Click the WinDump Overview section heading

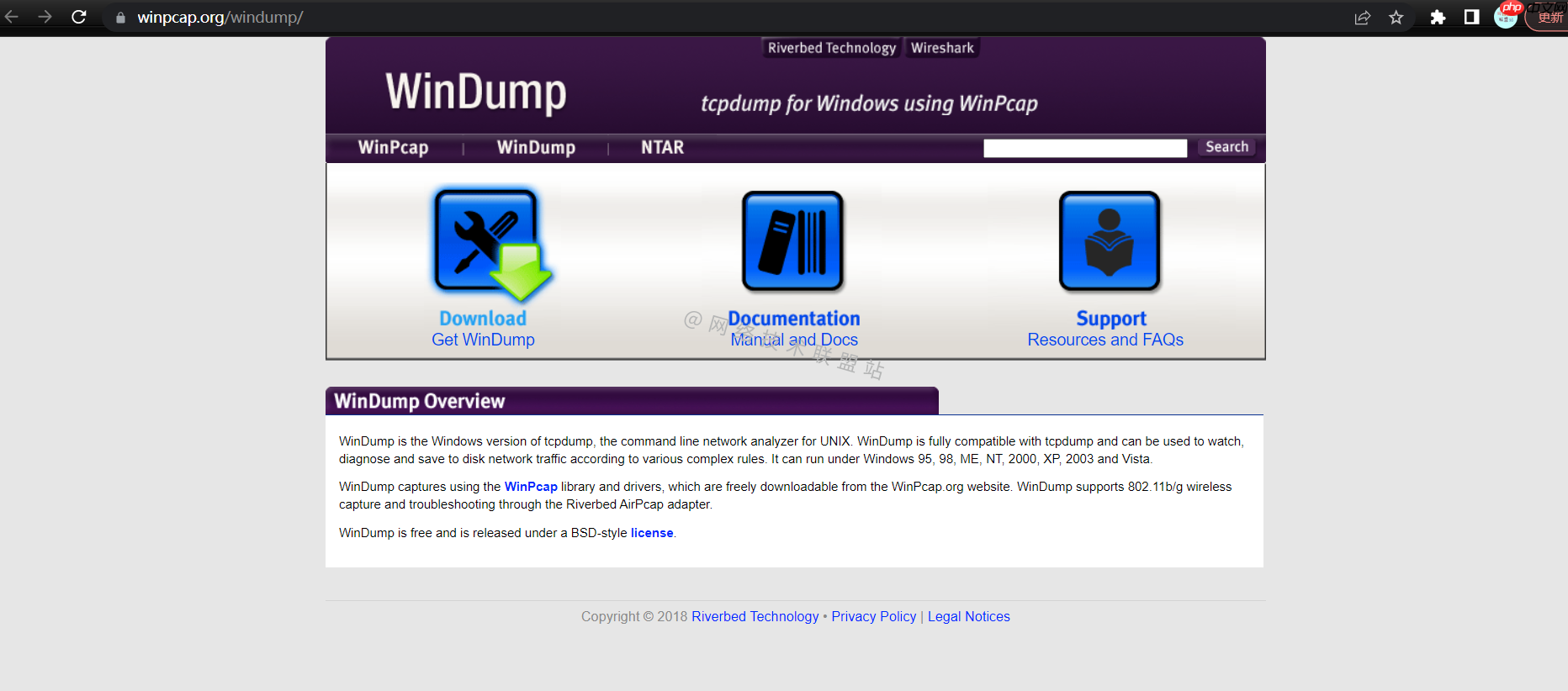point(419,401)
